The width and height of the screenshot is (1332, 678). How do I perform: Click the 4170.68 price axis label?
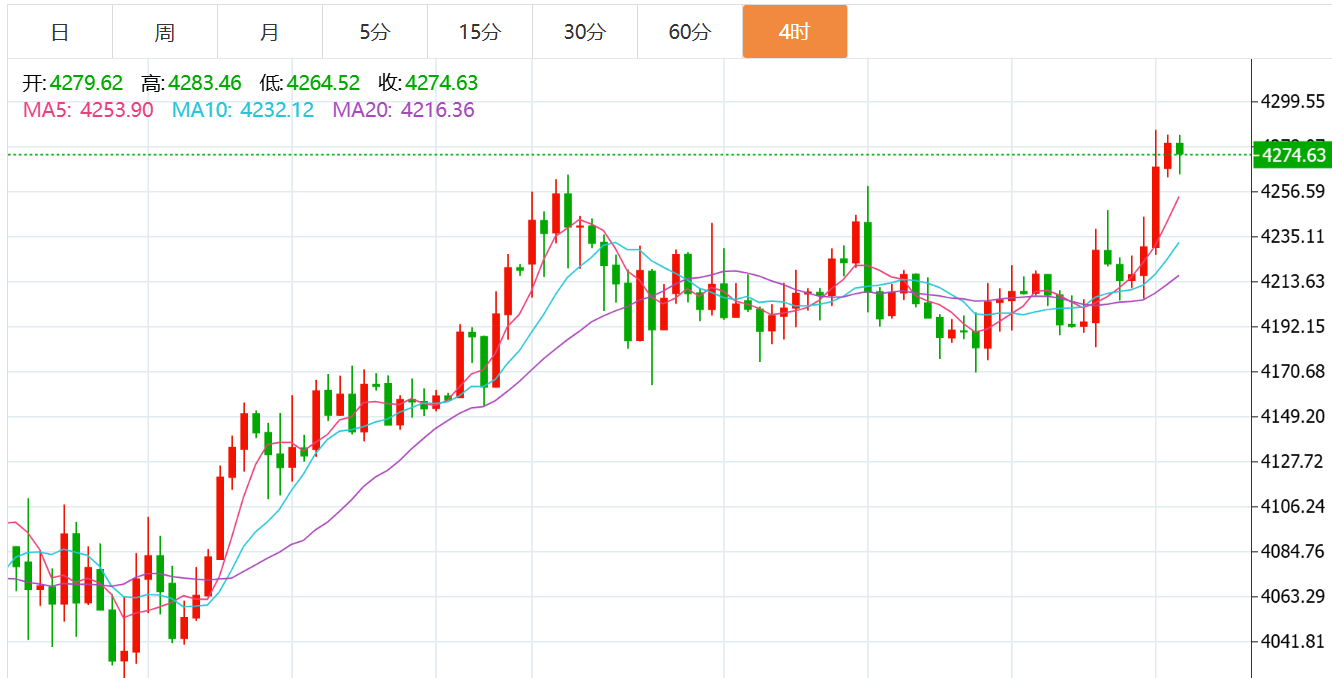pos(1293,371)
